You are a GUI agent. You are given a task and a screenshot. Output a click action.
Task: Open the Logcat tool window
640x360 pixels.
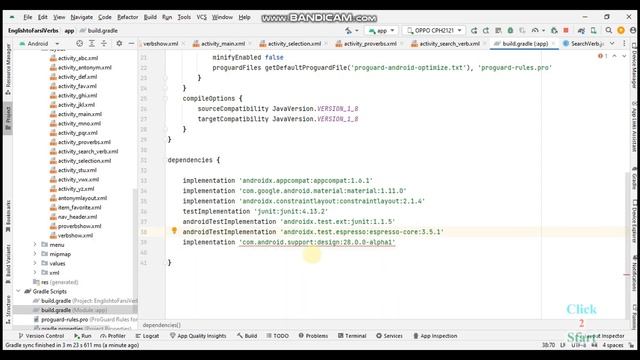point(147,336)
